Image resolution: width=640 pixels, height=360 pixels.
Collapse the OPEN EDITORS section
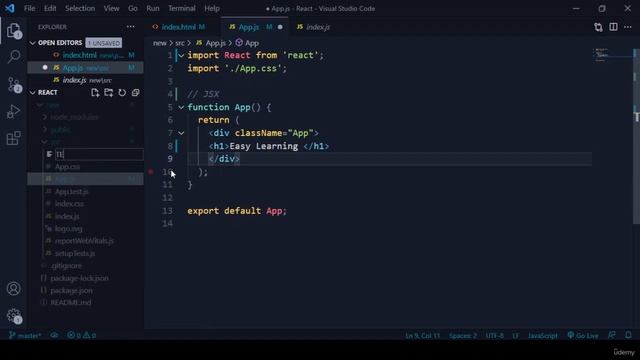[33, 43]
